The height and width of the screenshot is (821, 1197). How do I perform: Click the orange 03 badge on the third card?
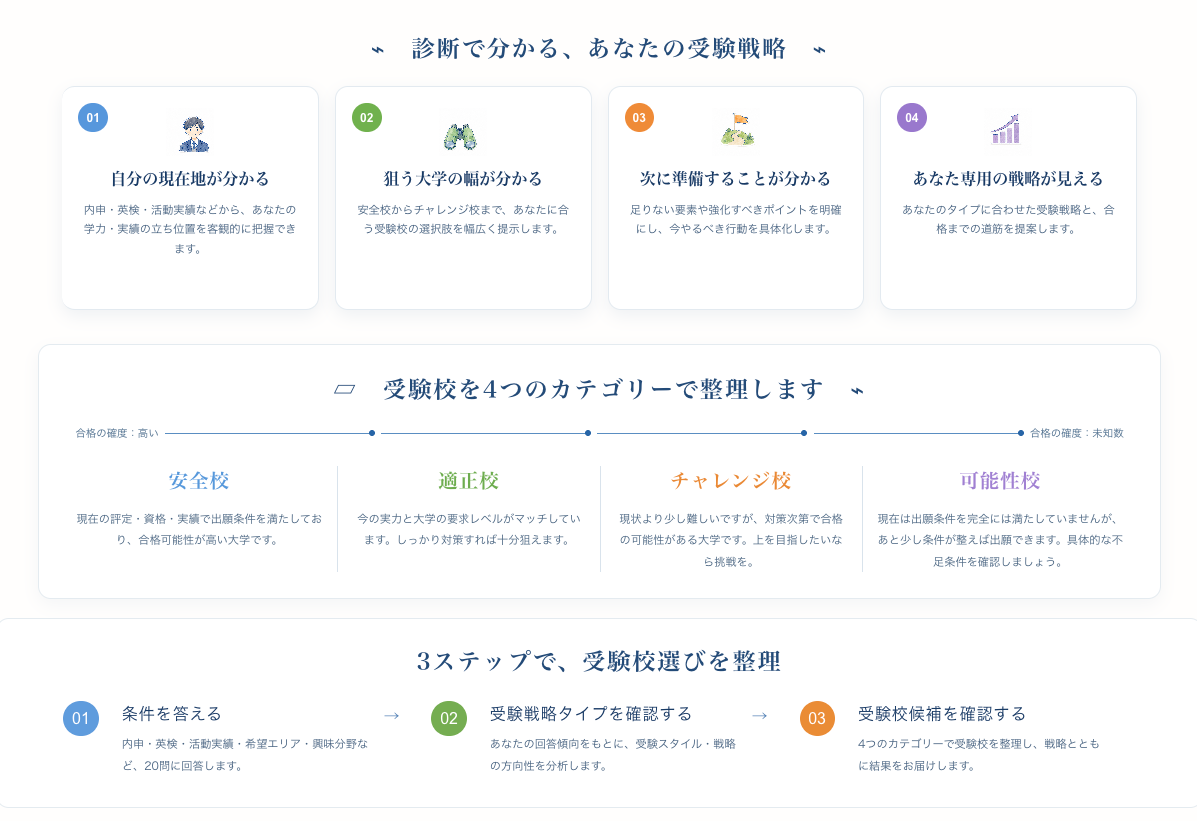[639, 118]
